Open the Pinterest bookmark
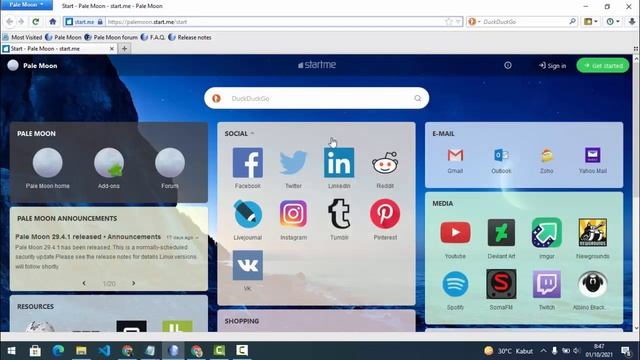This screenshot has height=360, width=640. [385, 213]
